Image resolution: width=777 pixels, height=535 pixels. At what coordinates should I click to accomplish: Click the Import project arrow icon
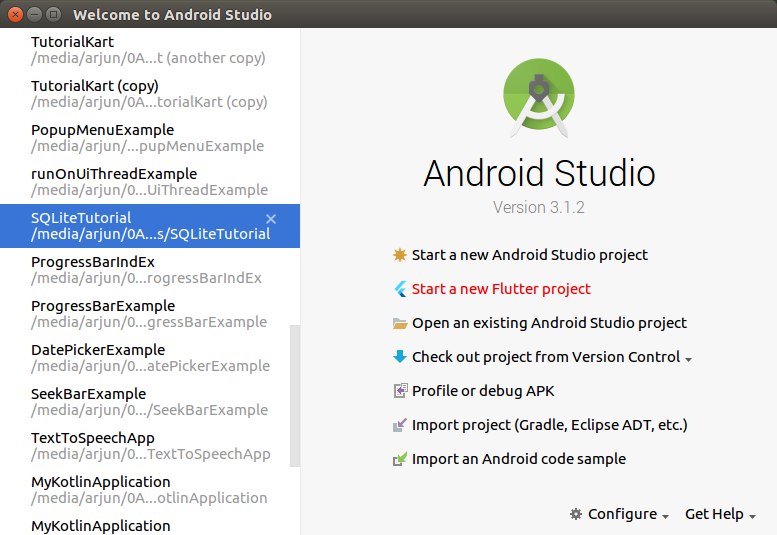pos(400,425)
